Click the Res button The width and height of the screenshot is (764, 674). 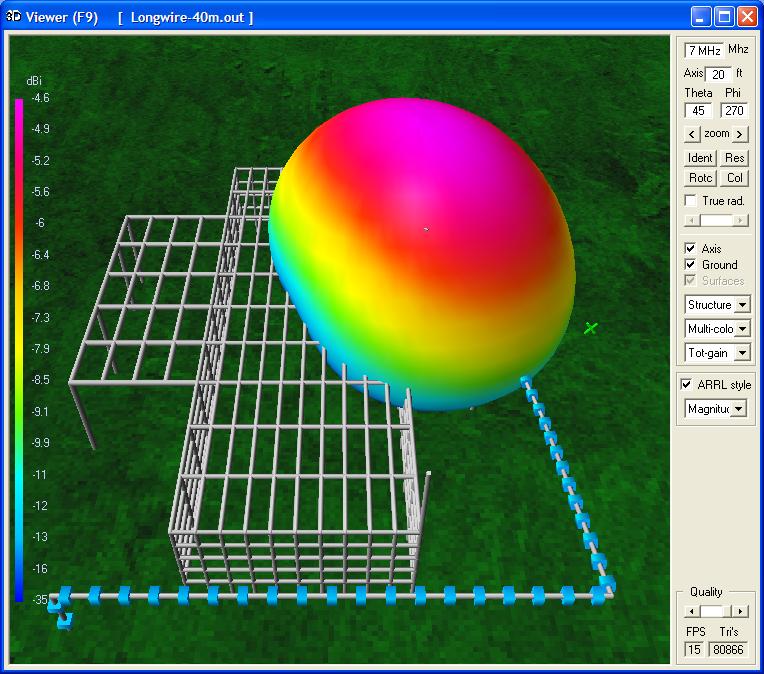click(734, 158)
